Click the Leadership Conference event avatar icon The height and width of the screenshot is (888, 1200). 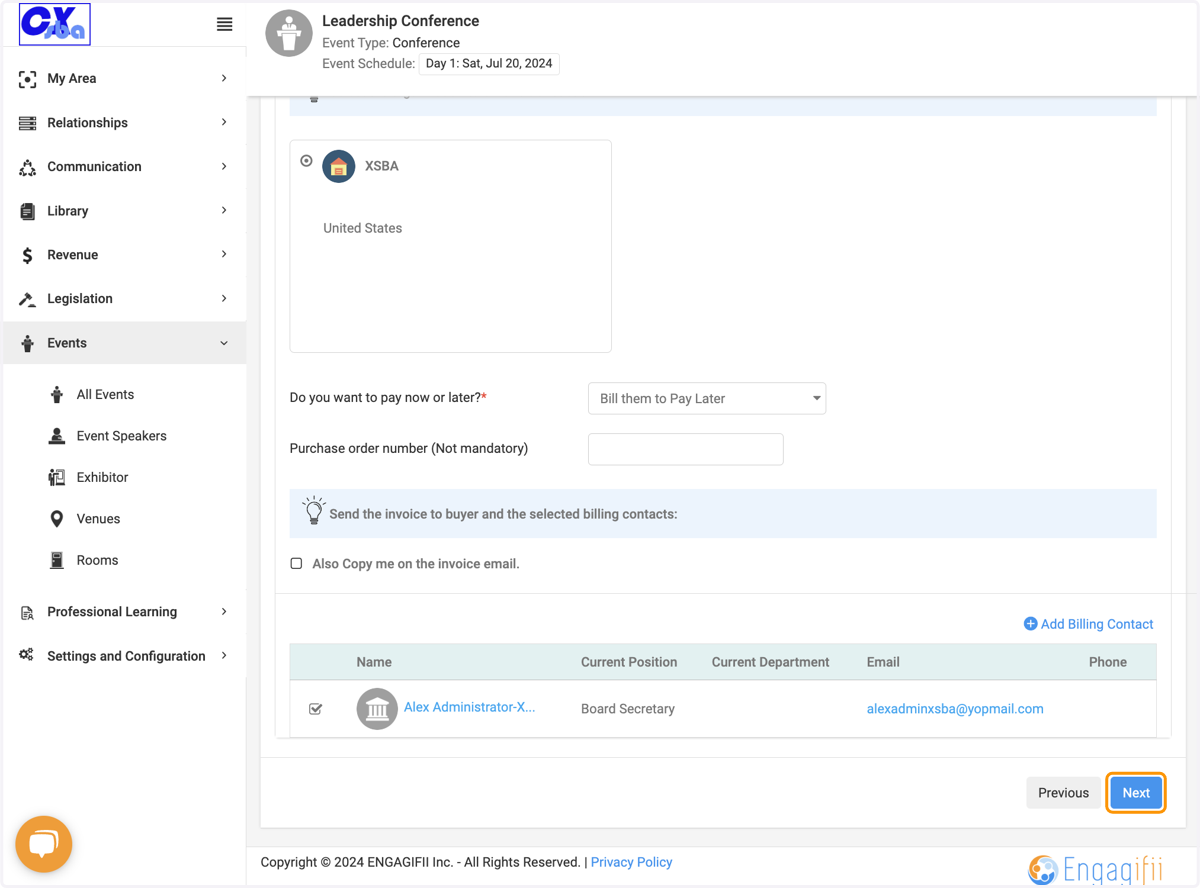[289, 34]
